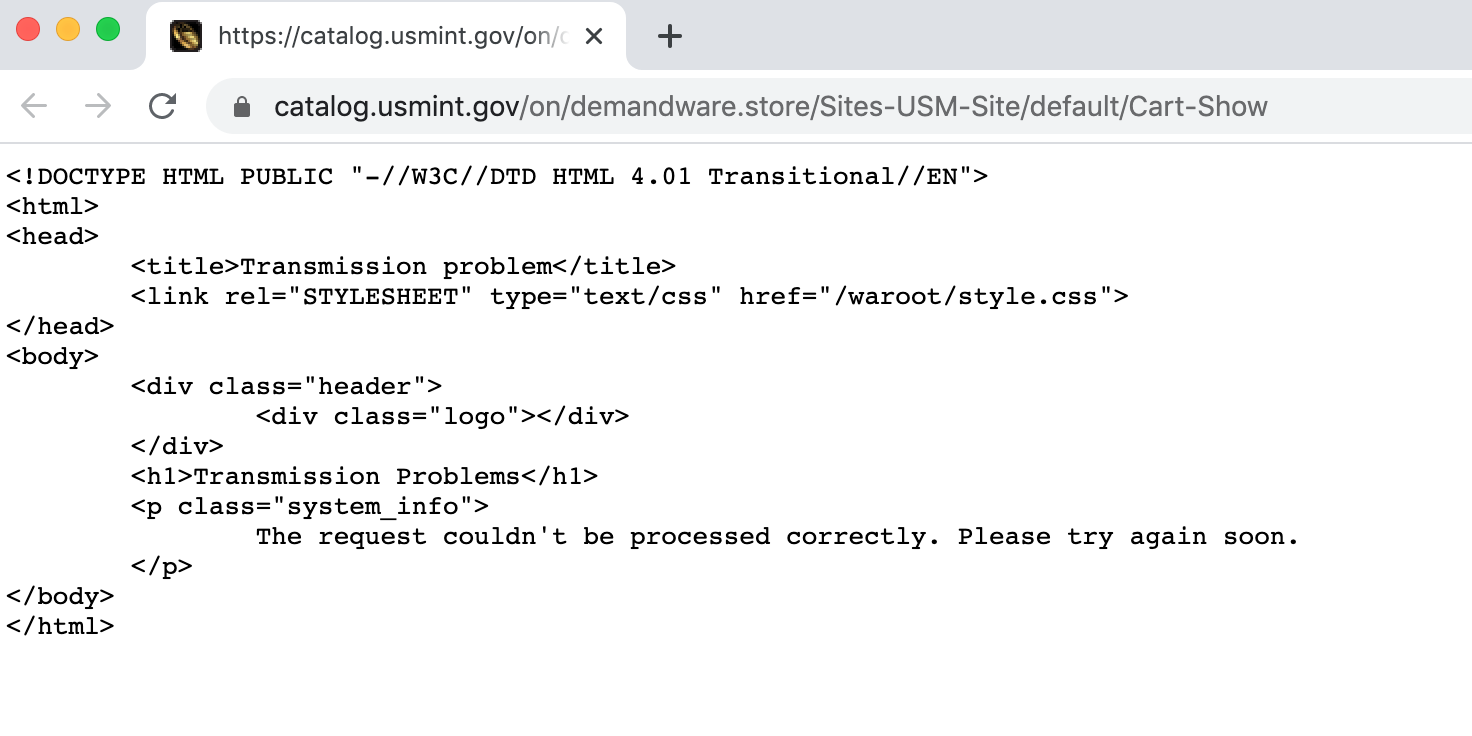The image size is (1472, 736).
Task: Minimize window using yellow button
Action: [68, 30]
